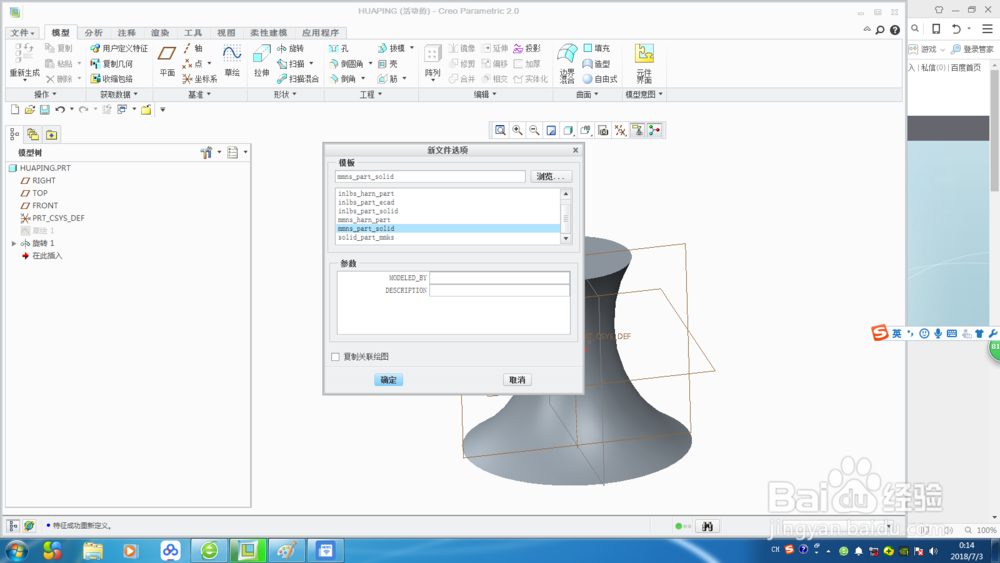This screenshot has width=1000, height=563.
Task: Select the 平面 (Plane) datum tool
Action: point(167,62)
